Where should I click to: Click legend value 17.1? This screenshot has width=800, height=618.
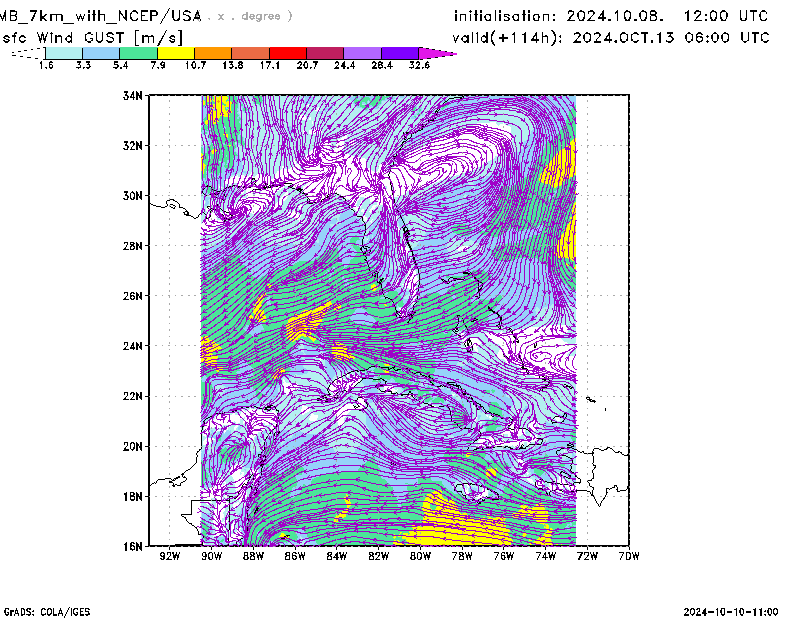pos(270,65)
